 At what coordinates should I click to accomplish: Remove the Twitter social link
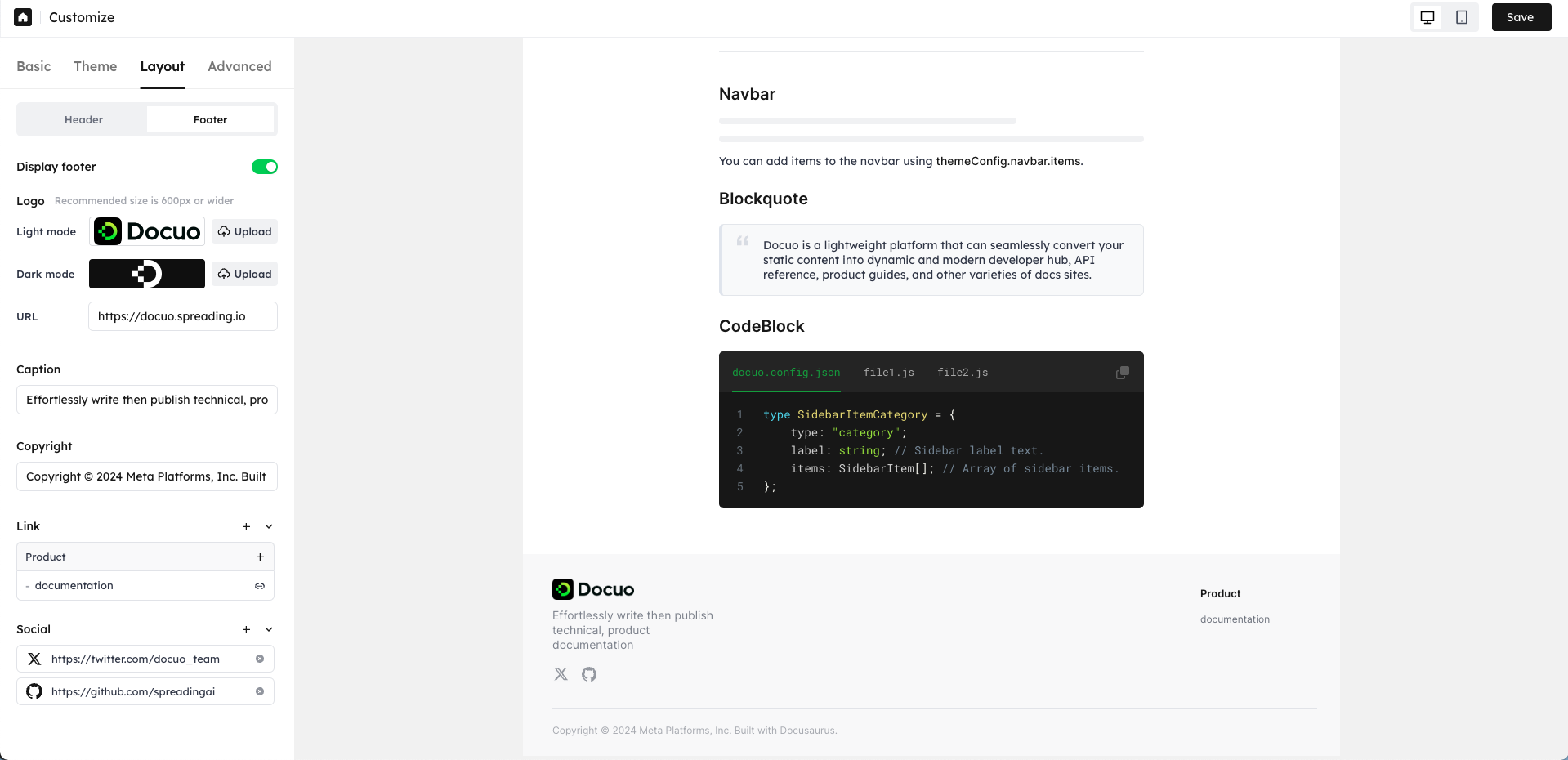[260, 659]
